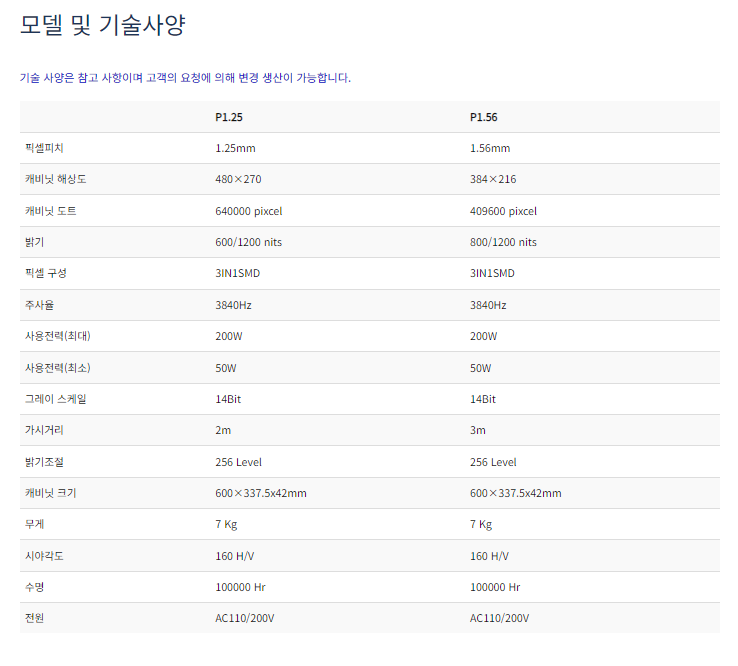This screenshot has height=666, width=738.
Task: Select the 주사율 row label
Action: pyautogui.click(x=40, y=305)
